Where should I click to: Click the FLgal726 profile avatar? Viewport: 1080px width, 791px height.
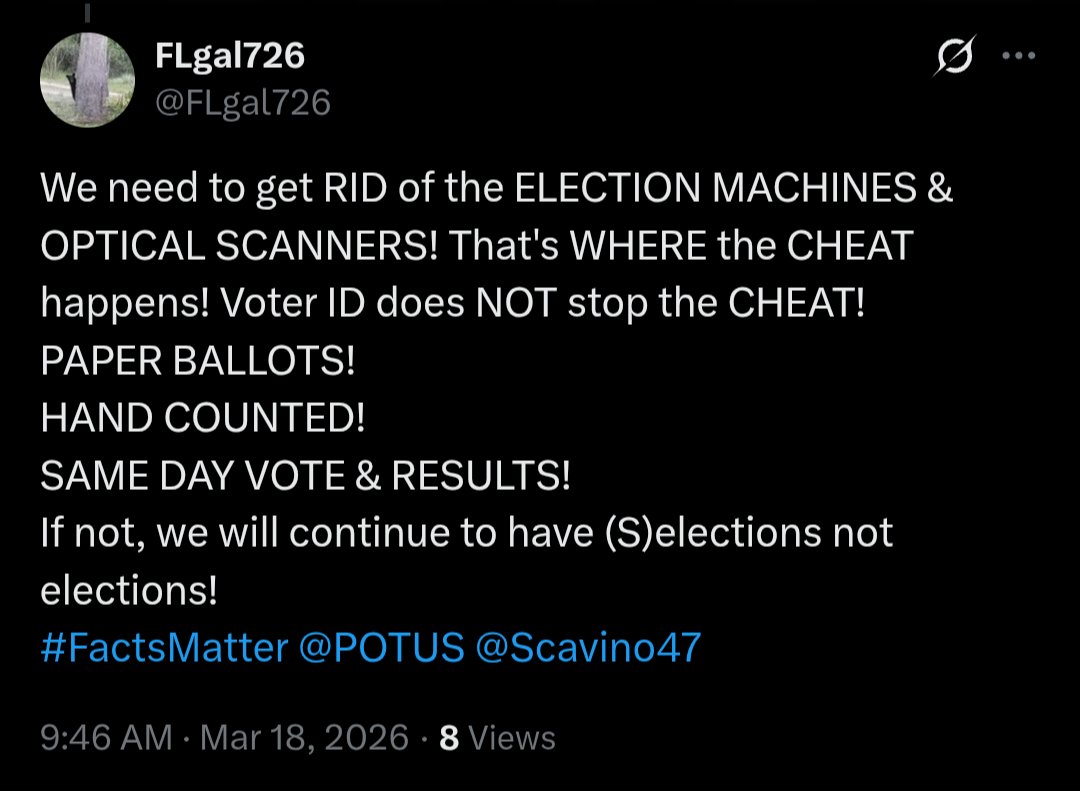click(88, 79)
